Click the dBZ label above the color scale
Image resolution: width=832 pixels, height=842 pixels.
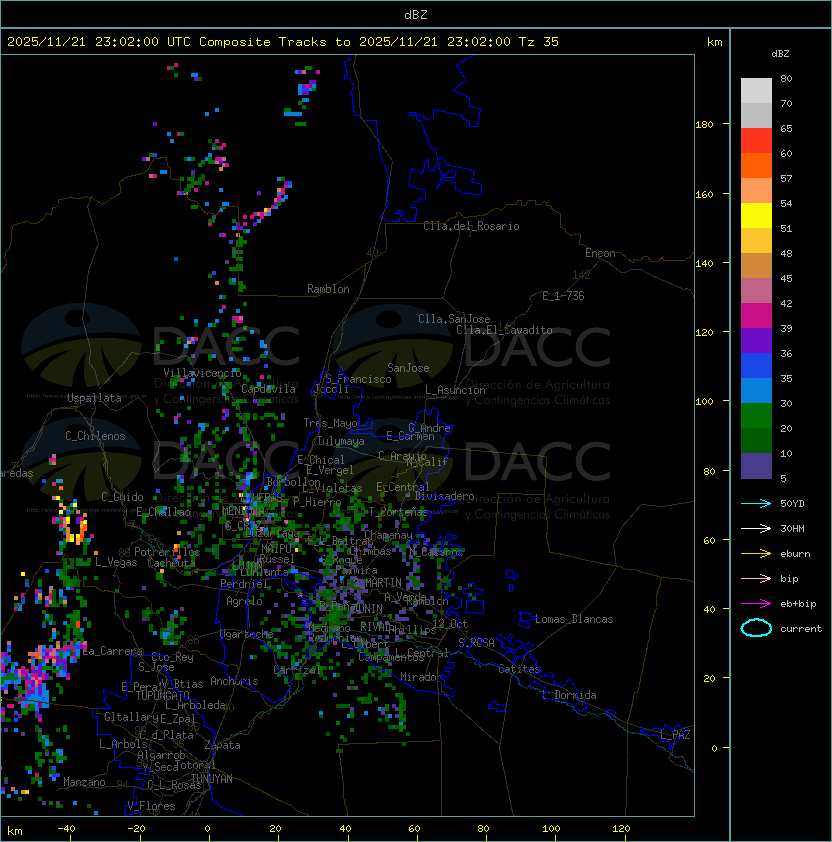(x=780, y=54)
